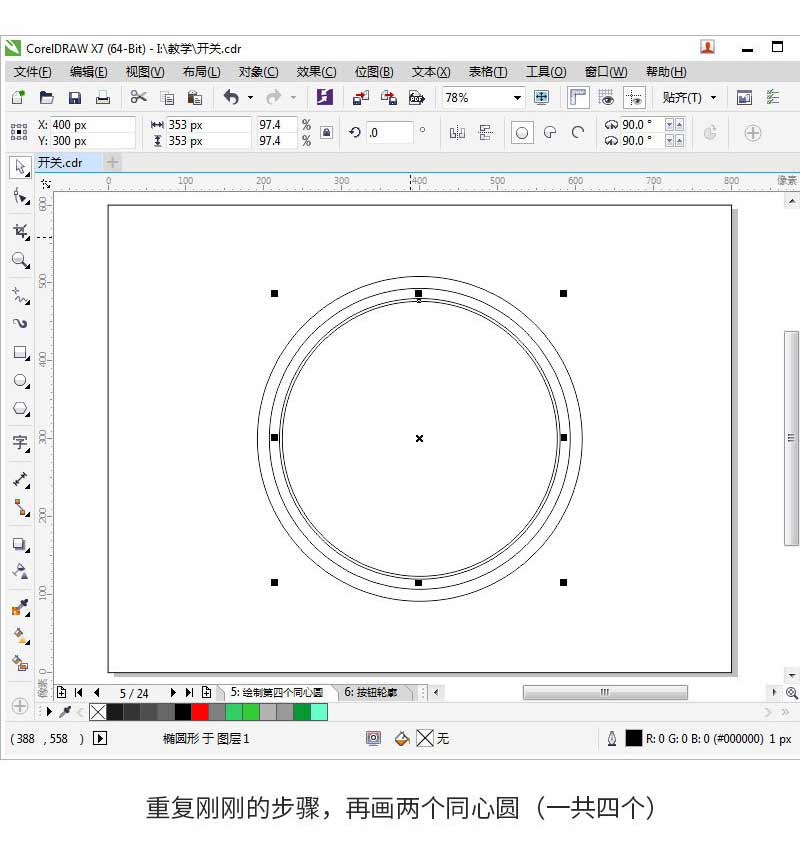
Task: Select the Artistic Media tool
Action: (x=21, y=323)
